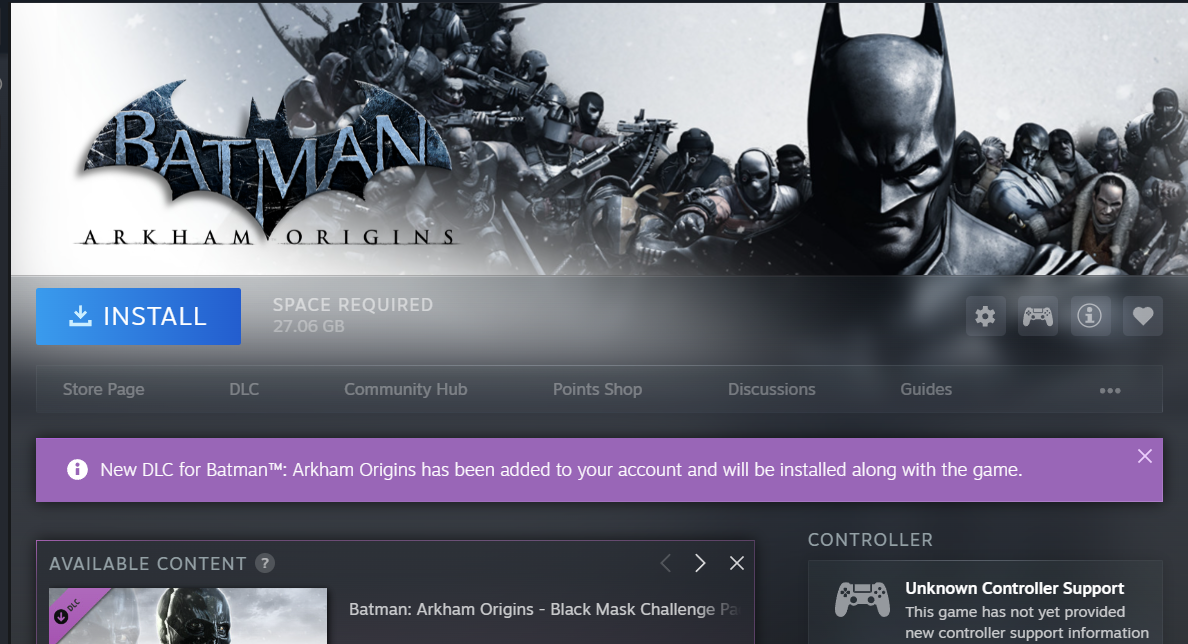Viewport: 1188px width, 644px height.
Task: Click Black Mask Challenge Pack title text
Action: (543, 609)
